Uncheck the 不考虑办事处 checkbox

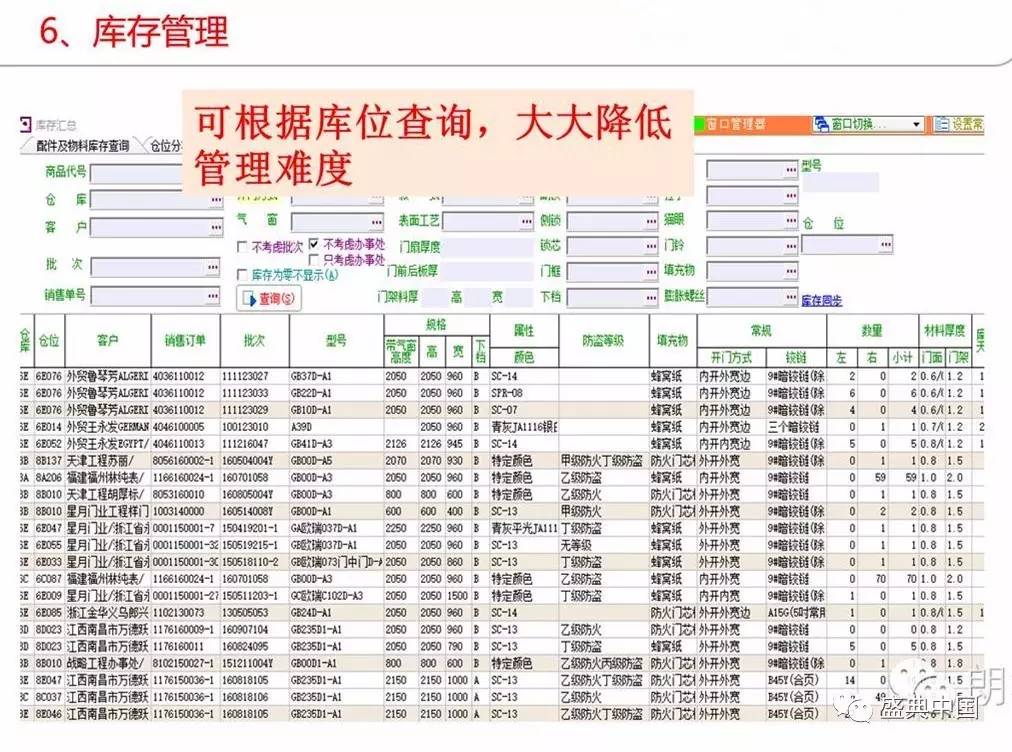pos(314,244)
